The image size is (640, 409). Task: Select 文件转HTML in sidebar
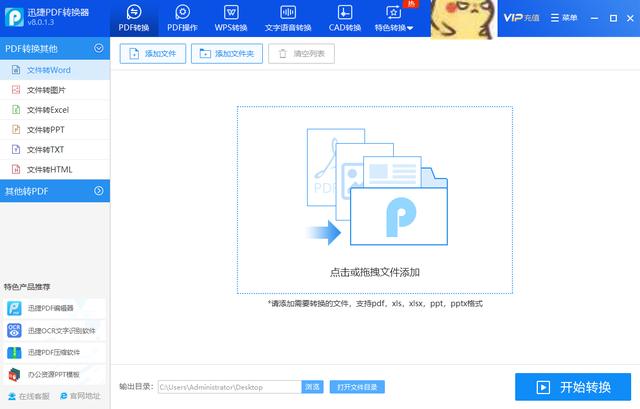click(55, 169)
